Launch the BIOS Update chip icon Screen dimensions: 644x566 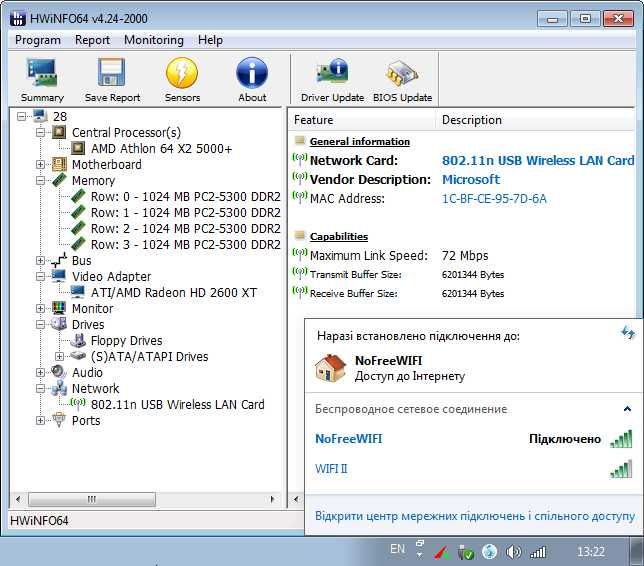(x=402, y=74)
